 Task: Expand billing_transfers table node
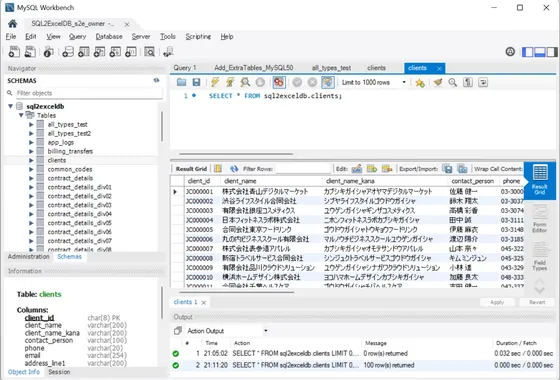click(31, 151)
